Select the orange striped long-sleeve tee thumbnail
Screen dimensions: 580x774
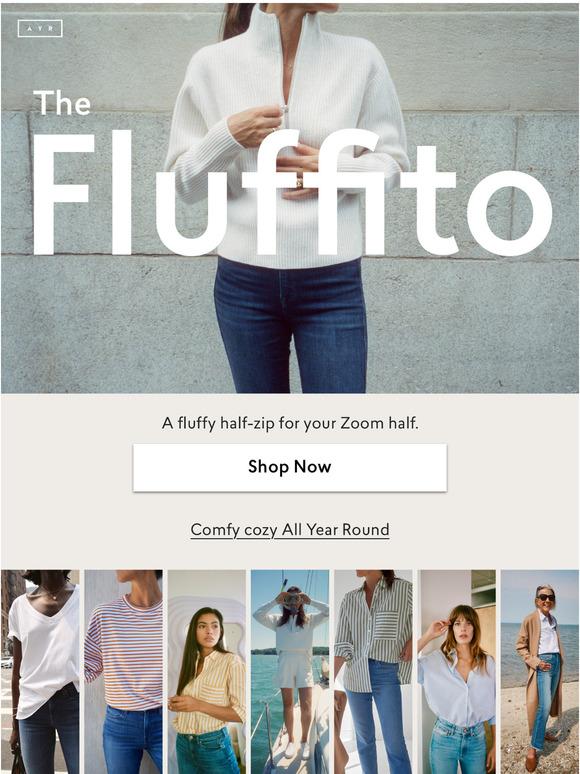pyautogui.click(x=123, y=672)
